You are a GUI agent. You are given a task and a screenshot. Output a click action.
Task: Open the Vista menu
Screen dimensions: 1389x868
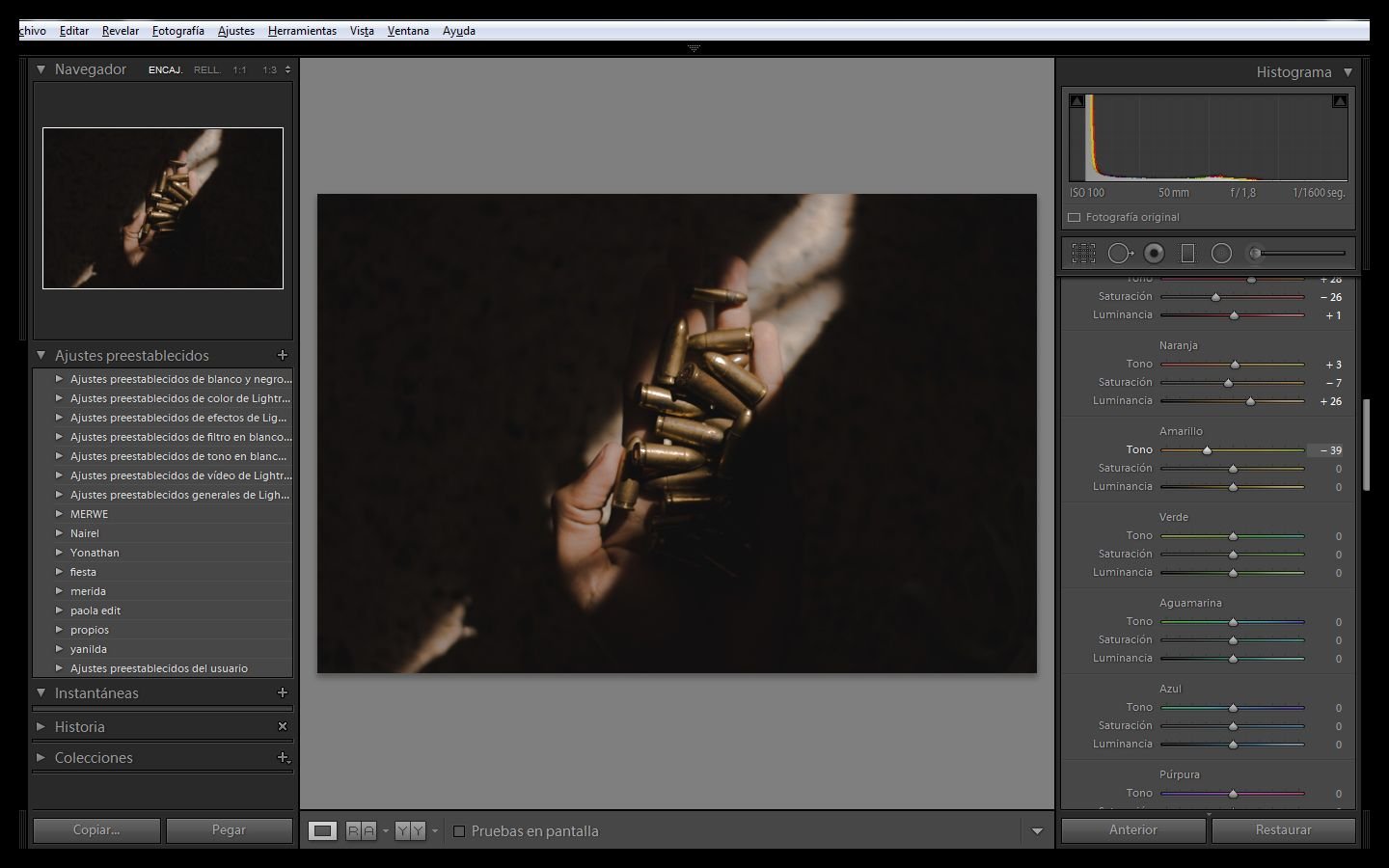[x=362, y=31]
